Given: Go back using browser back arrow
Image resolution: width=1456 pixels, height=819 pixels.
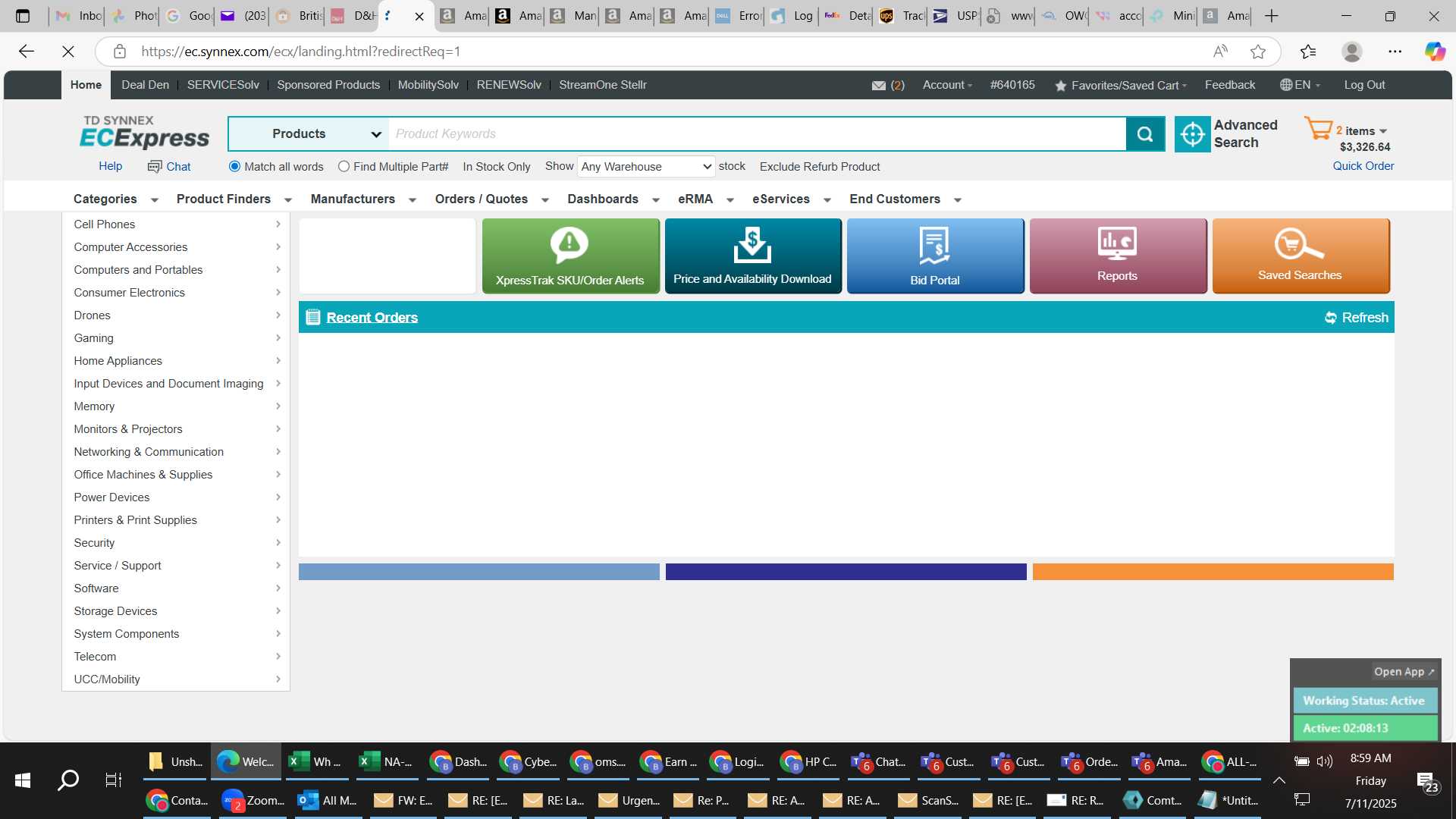Looking at the screenshot, I should pyautogui.click(x=27, y=52).
